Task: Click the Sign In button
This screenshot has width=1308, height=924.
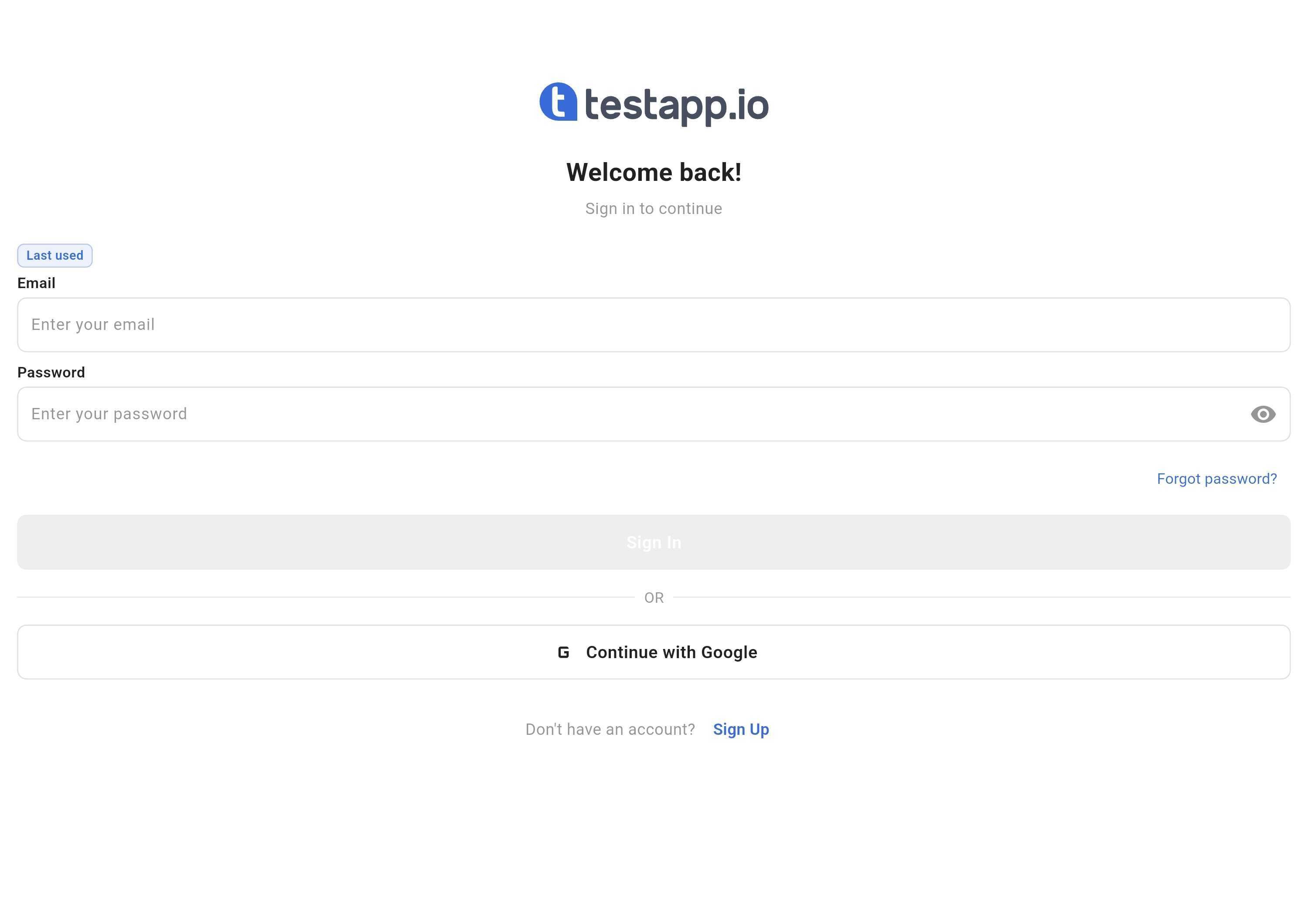Action: point(654,542)
